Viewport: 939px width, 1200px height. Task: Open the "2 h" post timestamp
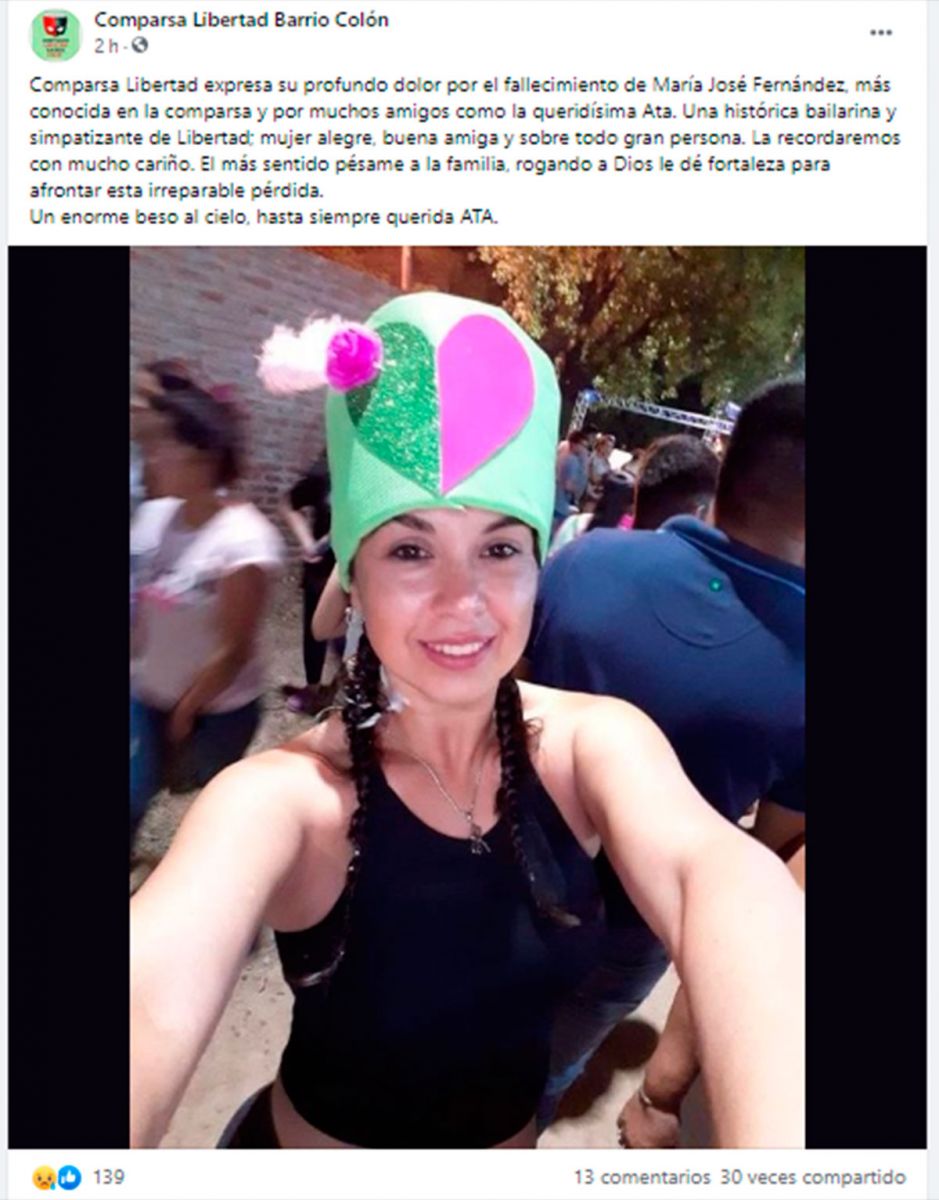(106, 45)
